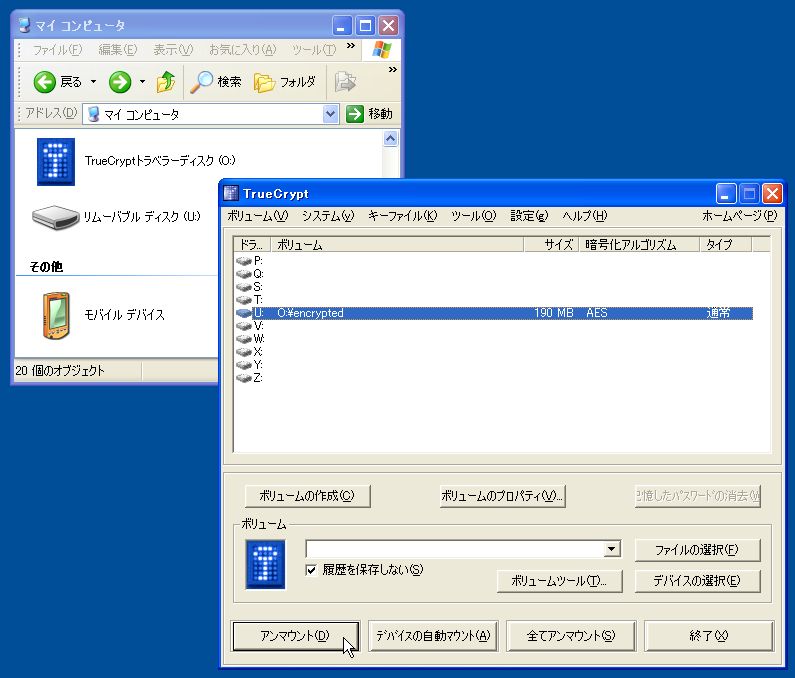The image size is (795, 678).
Task: Open the ファイル(F) menu in My Computer
Action: 57,50
